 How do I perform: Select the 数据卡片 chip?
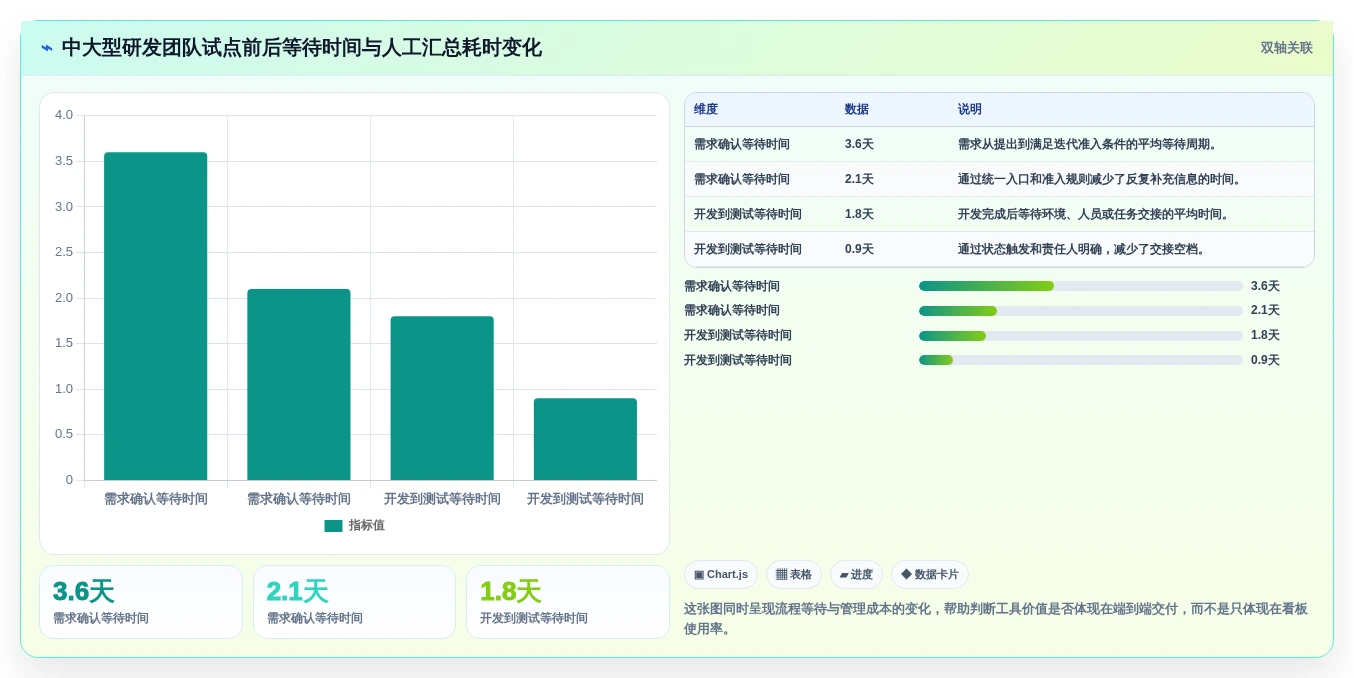pyautogui.click(x=930, y=575)
